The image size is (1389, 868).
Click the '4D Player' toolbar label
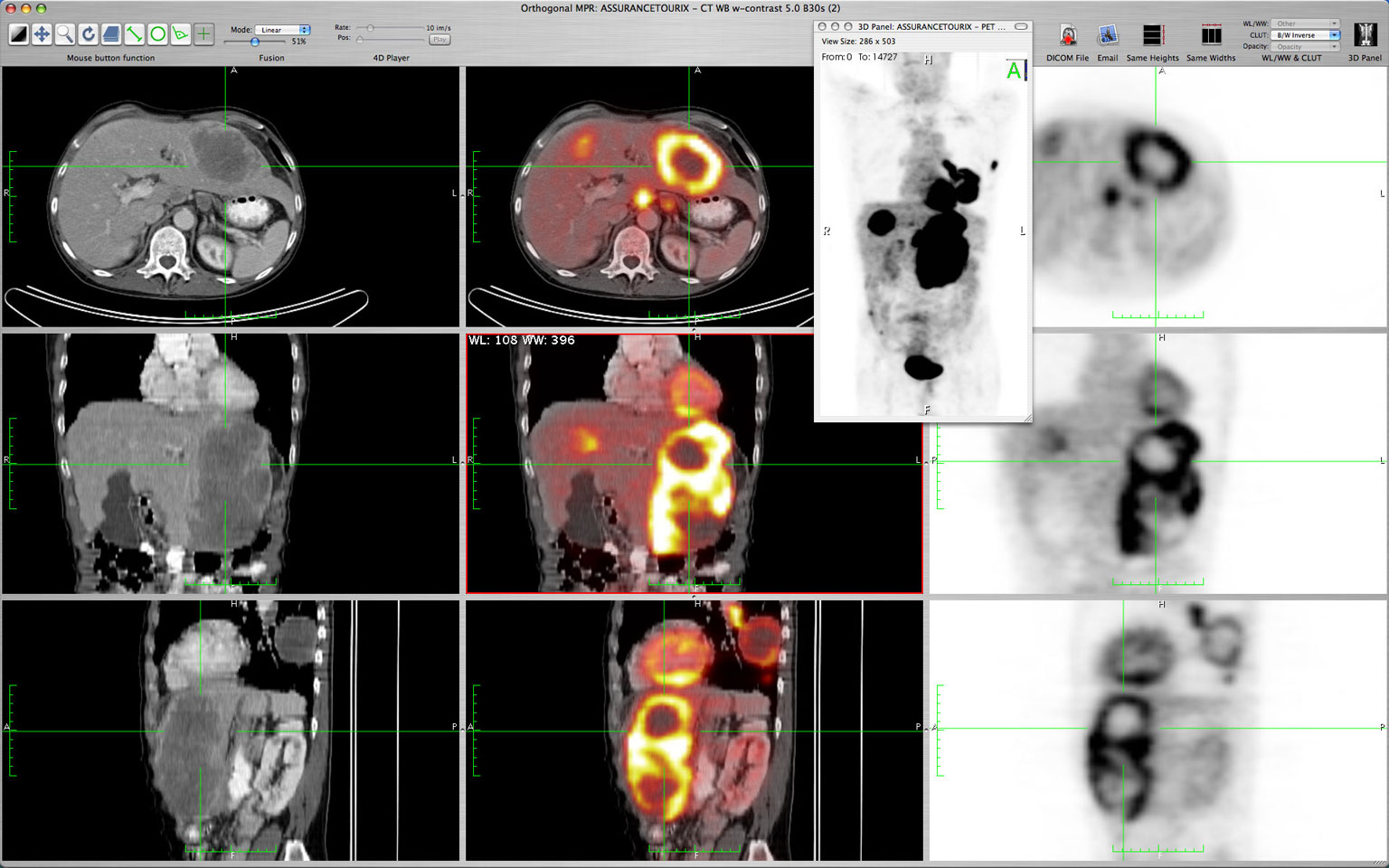pos(392,58)
